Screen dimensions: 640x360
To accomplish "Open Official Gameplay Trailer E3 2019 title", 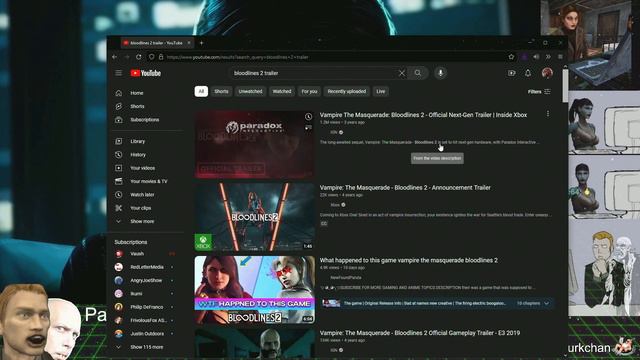I will [420, 333].
